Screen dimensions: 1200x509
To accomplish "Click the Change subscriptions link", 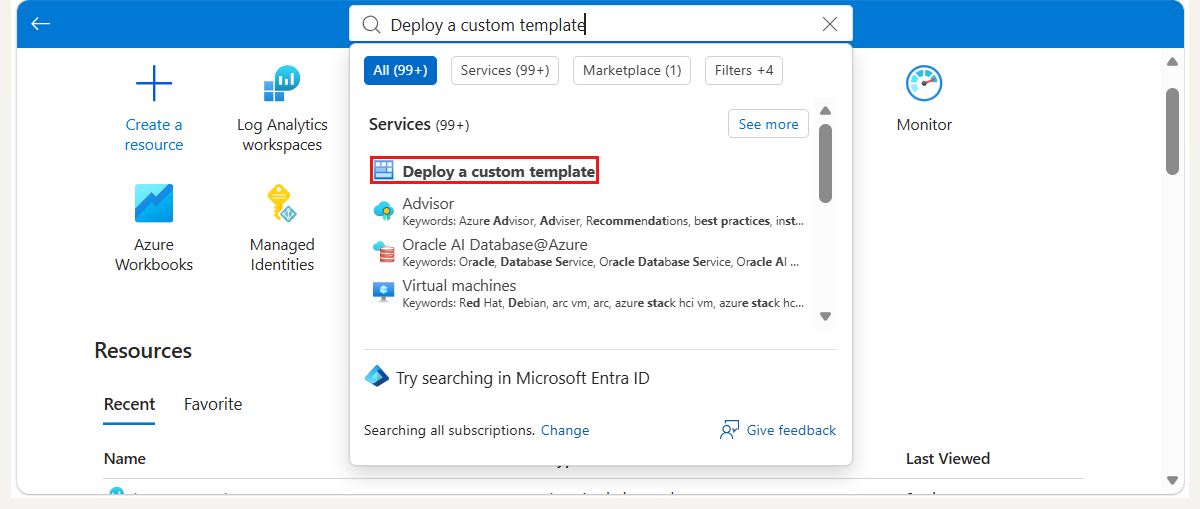I will point(565,430).
